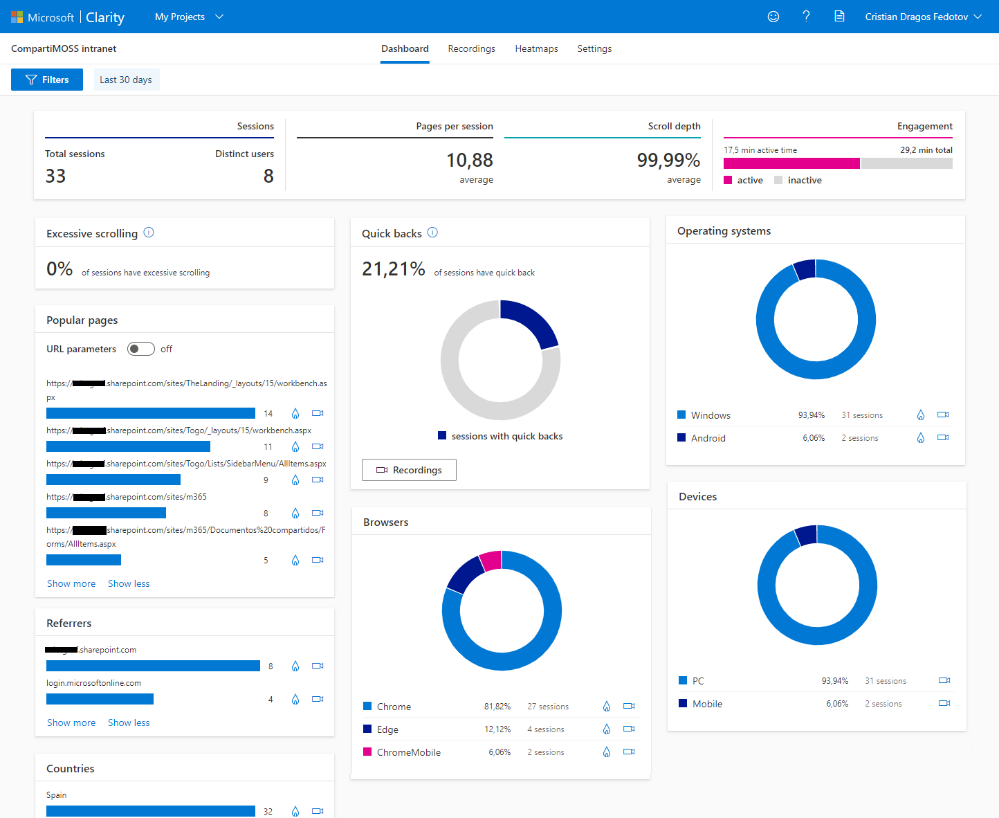Click the pink active time segment in Engagement bar

coord(790,163)
